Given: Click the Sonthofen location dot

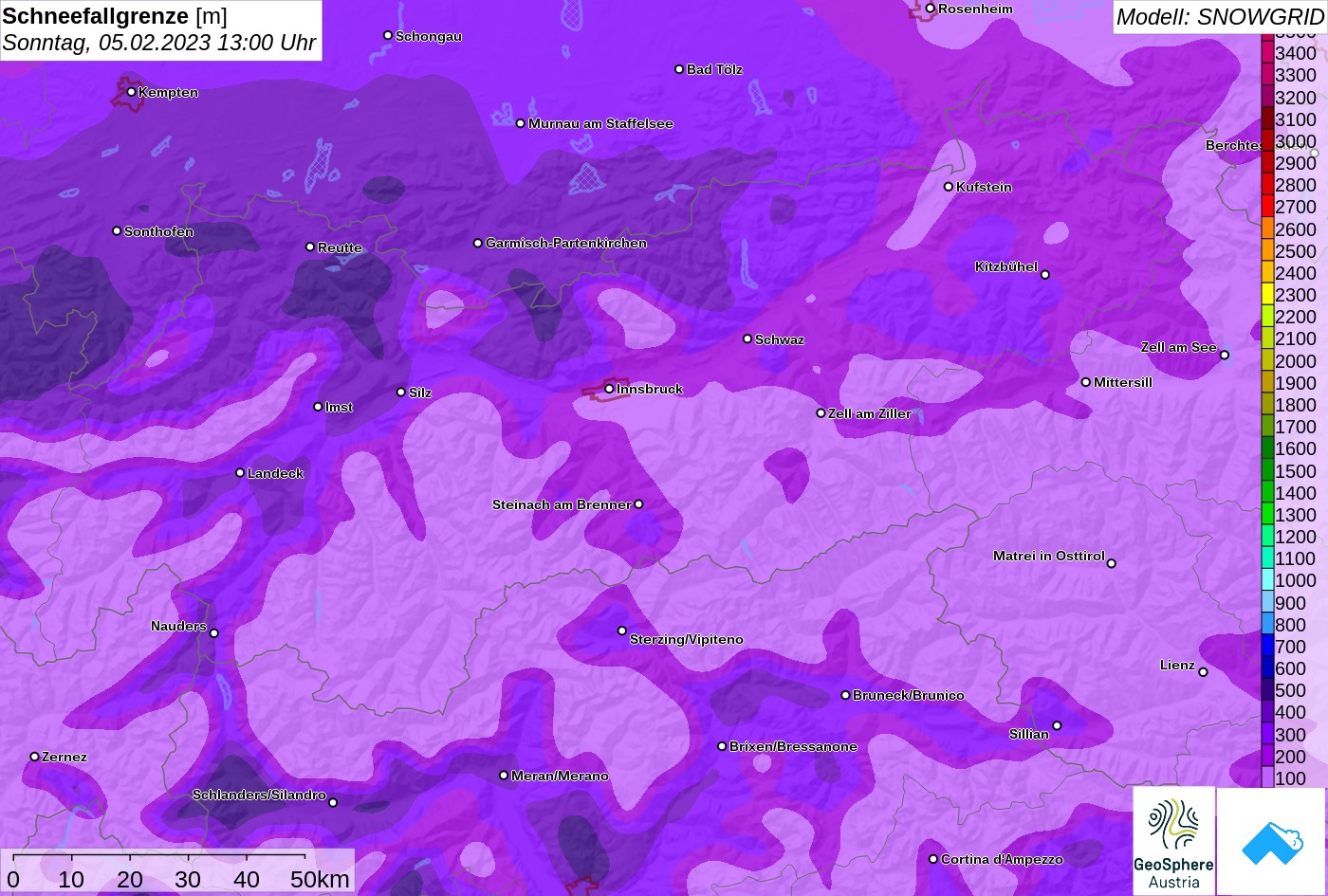Looking at the screenshot, I should click(117, 230).
